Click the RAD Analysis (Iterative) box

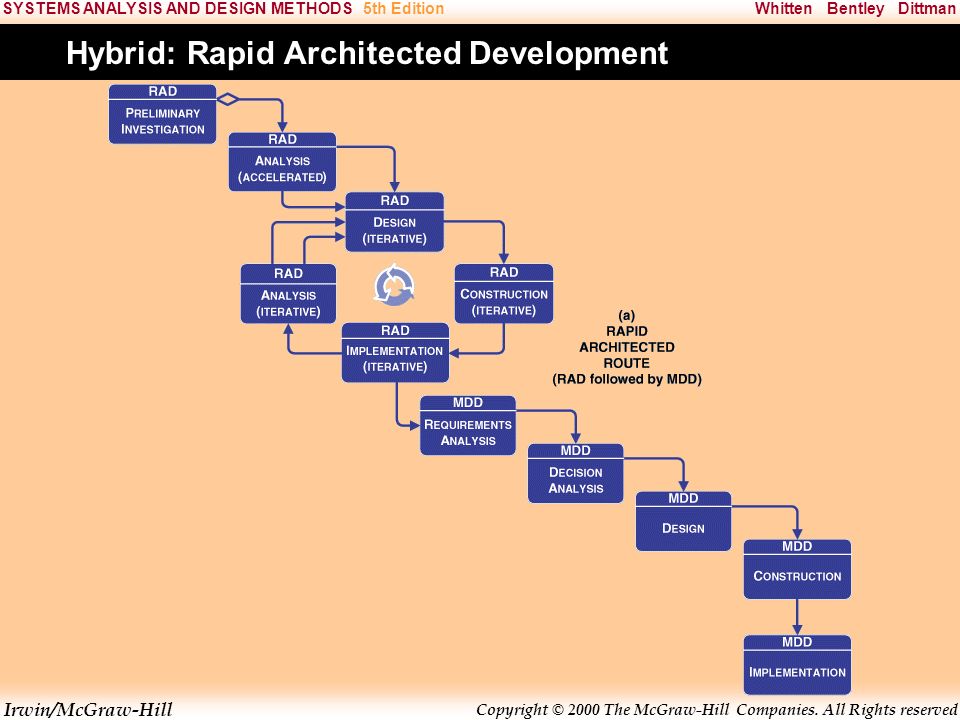click(x=288, y=294)
